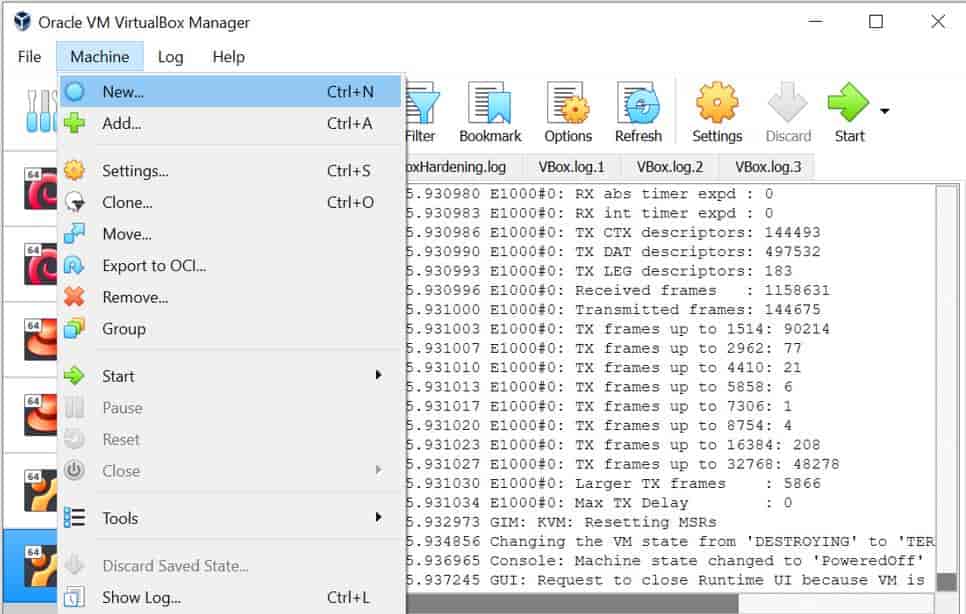
Task: Click the Options toolbar icon
Action: click(x=567, y=103)
